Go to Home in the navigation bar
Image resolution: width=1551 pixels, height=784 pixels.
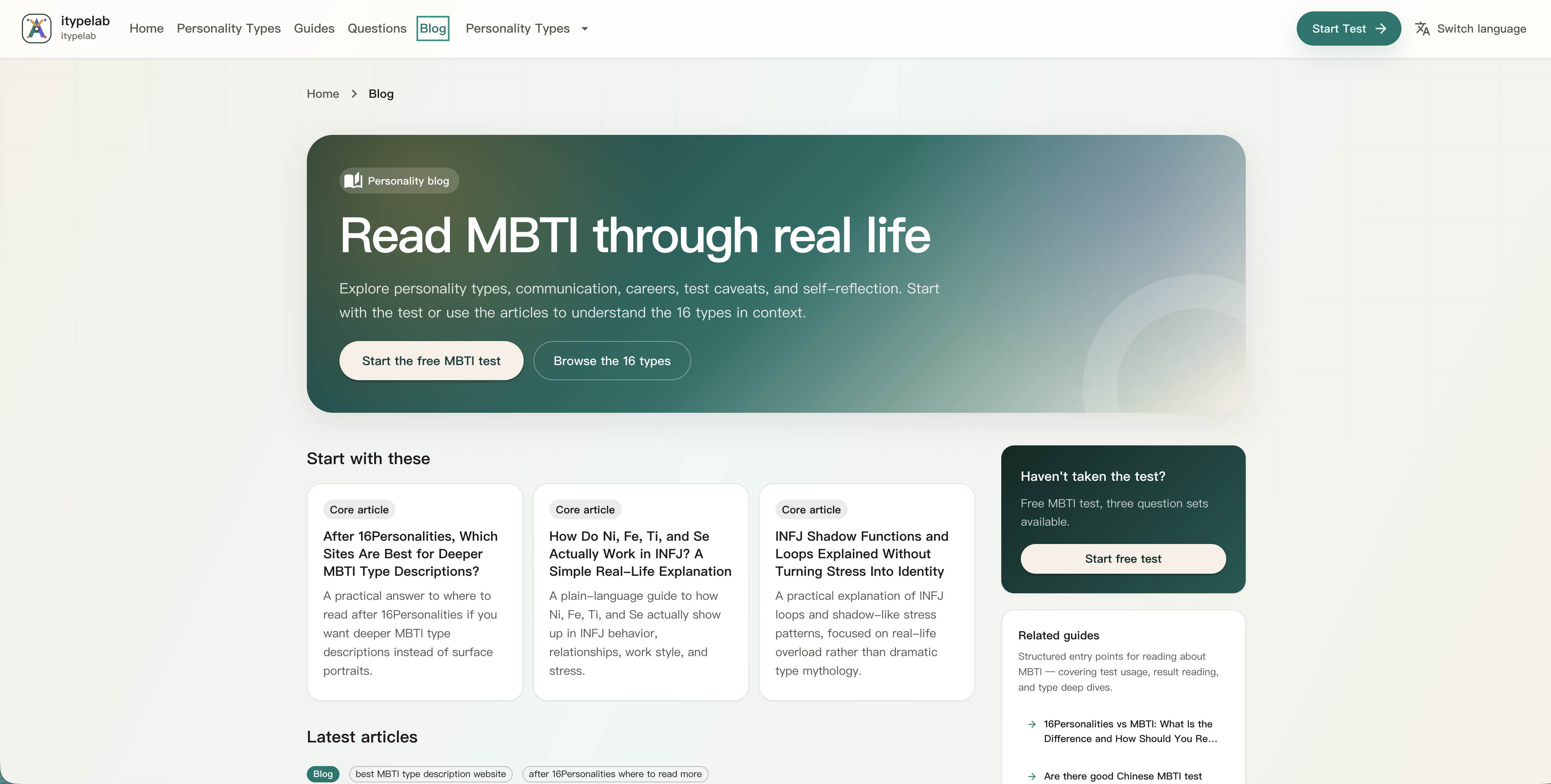pyautogui.click(x=146, y=29)
